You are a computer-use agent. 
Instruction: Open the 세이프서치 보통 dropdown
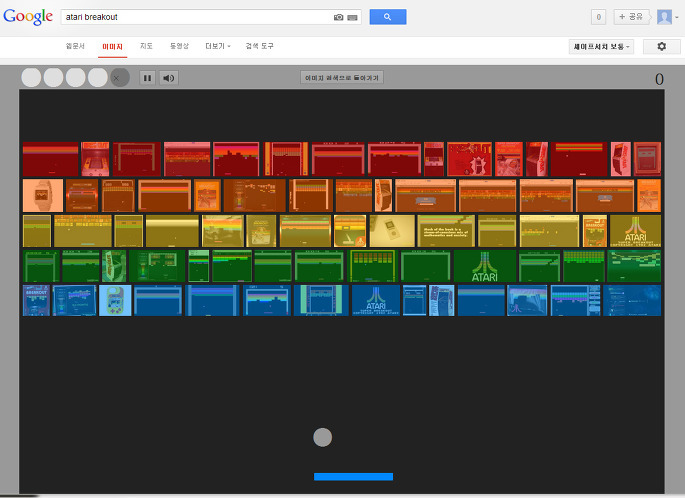(601, 46)
